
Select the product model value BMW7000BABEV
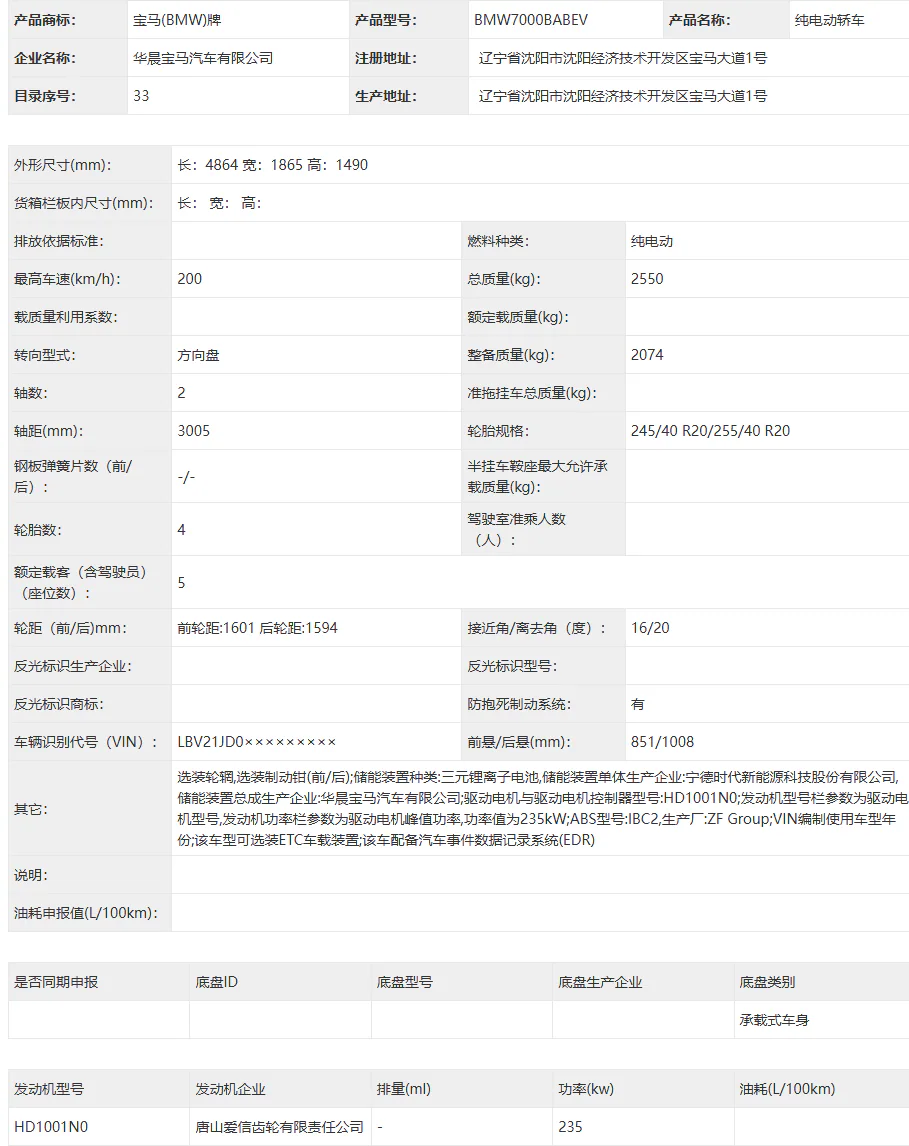pos(530,20)
